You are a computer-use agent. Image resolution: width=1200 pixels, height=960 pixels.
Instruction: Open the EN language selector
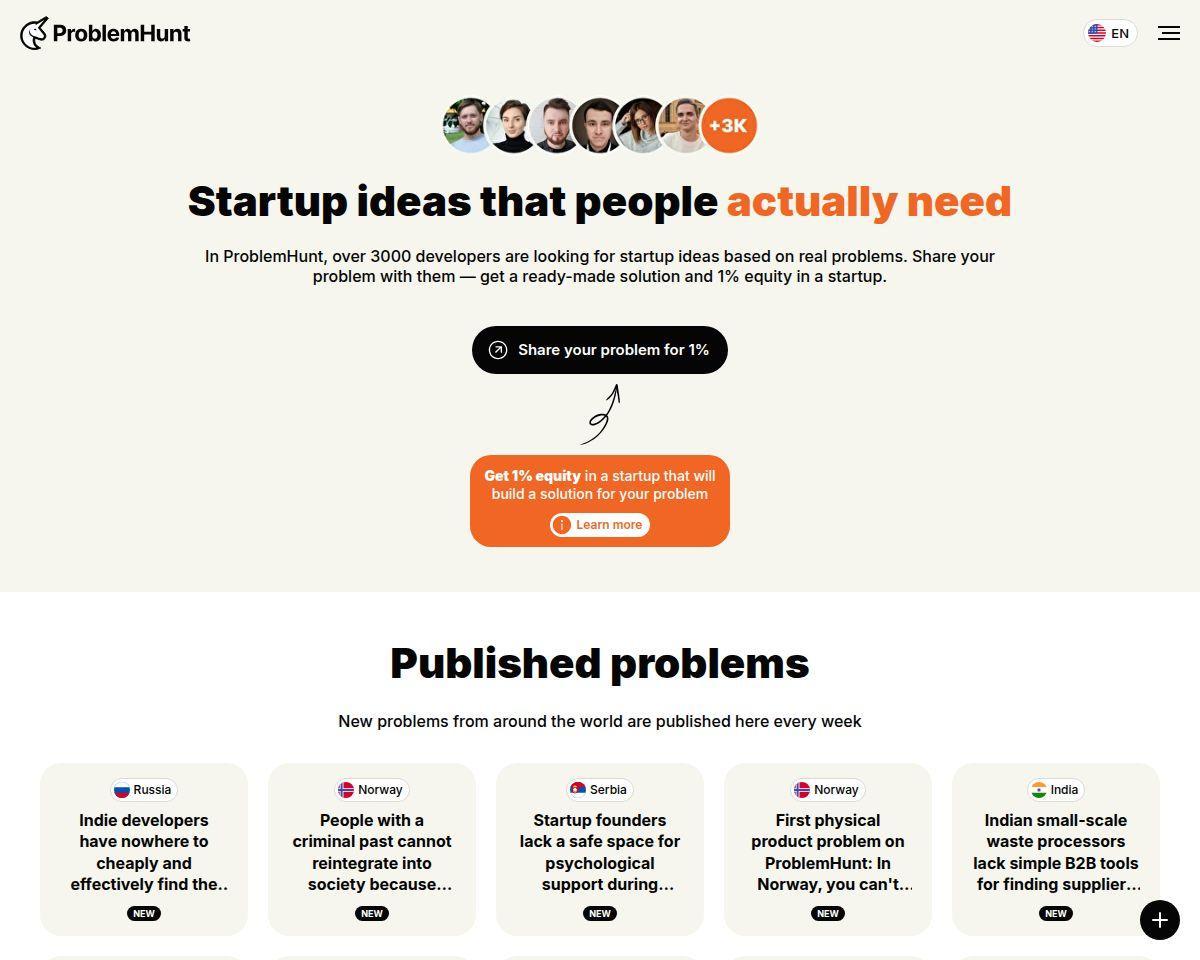1110,33
